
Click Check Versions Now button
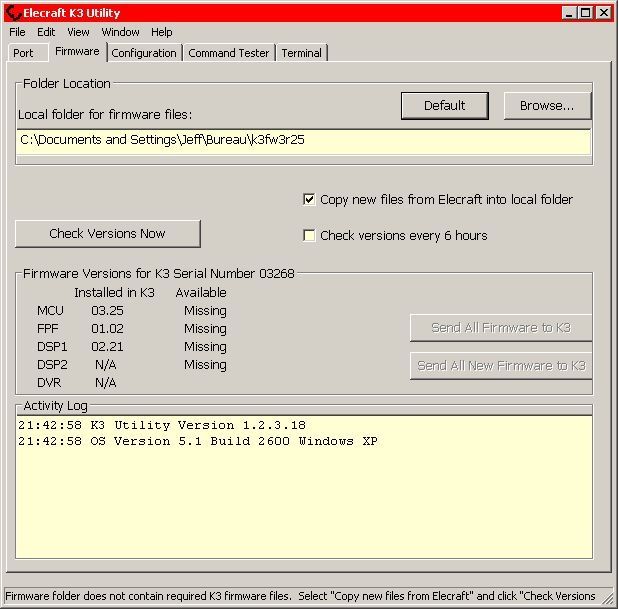pyautogui.click(x=108, y=234)
